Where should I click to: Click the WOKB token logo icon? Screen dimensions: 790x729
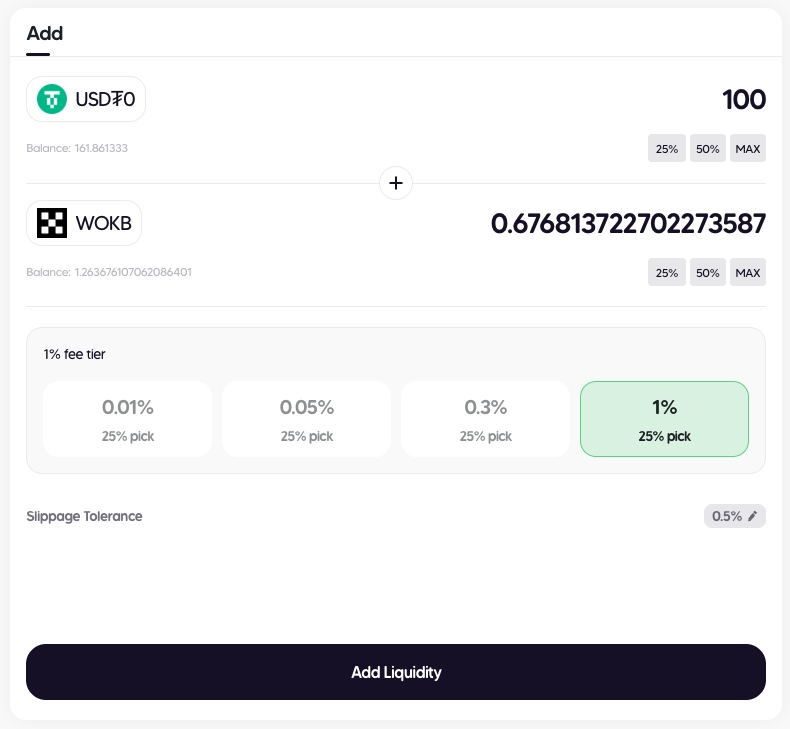[52, 223]
